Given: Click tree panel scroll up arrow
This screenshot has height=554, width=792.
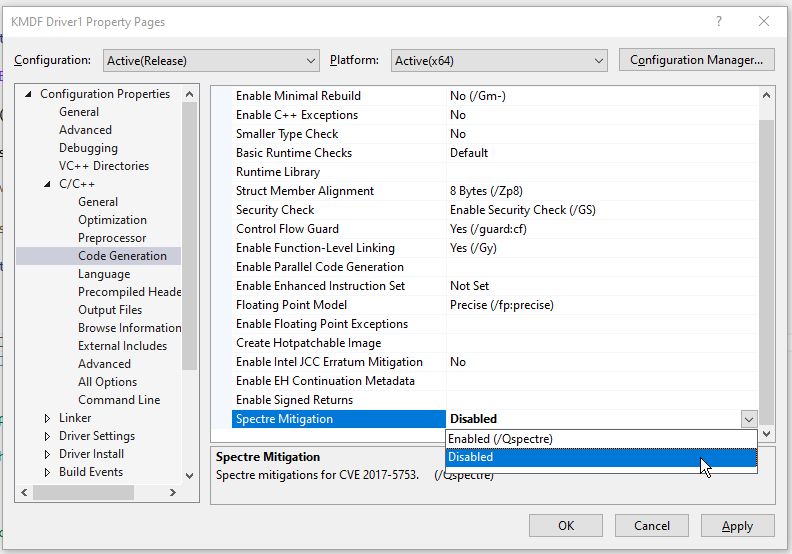Looking at the screenshot, I should pyautogui.click(x=189, y=94).
